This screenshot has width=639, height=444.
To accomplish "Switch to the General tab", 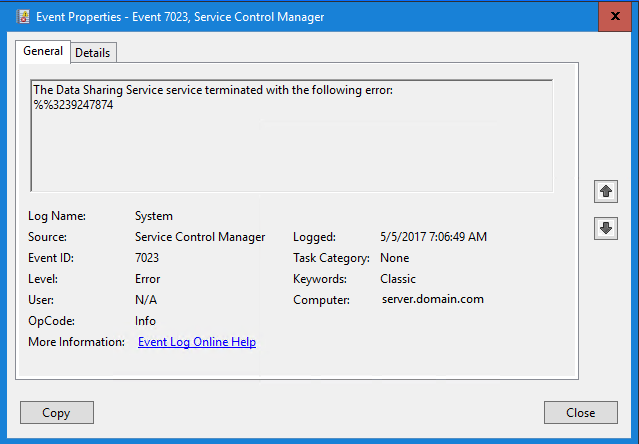I will coord(43,51).
